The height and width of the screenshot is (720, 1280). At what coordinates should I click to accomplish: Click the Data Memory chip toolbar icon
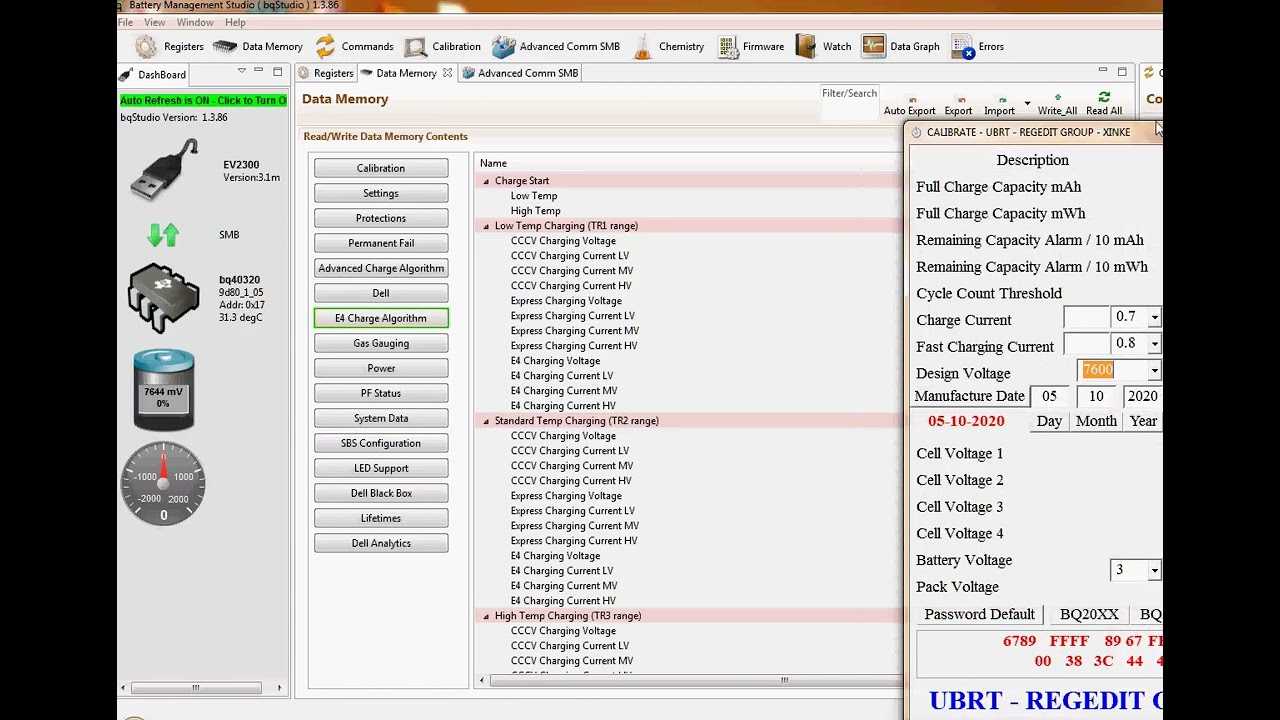pyautogui.click(x=225, y=46)
